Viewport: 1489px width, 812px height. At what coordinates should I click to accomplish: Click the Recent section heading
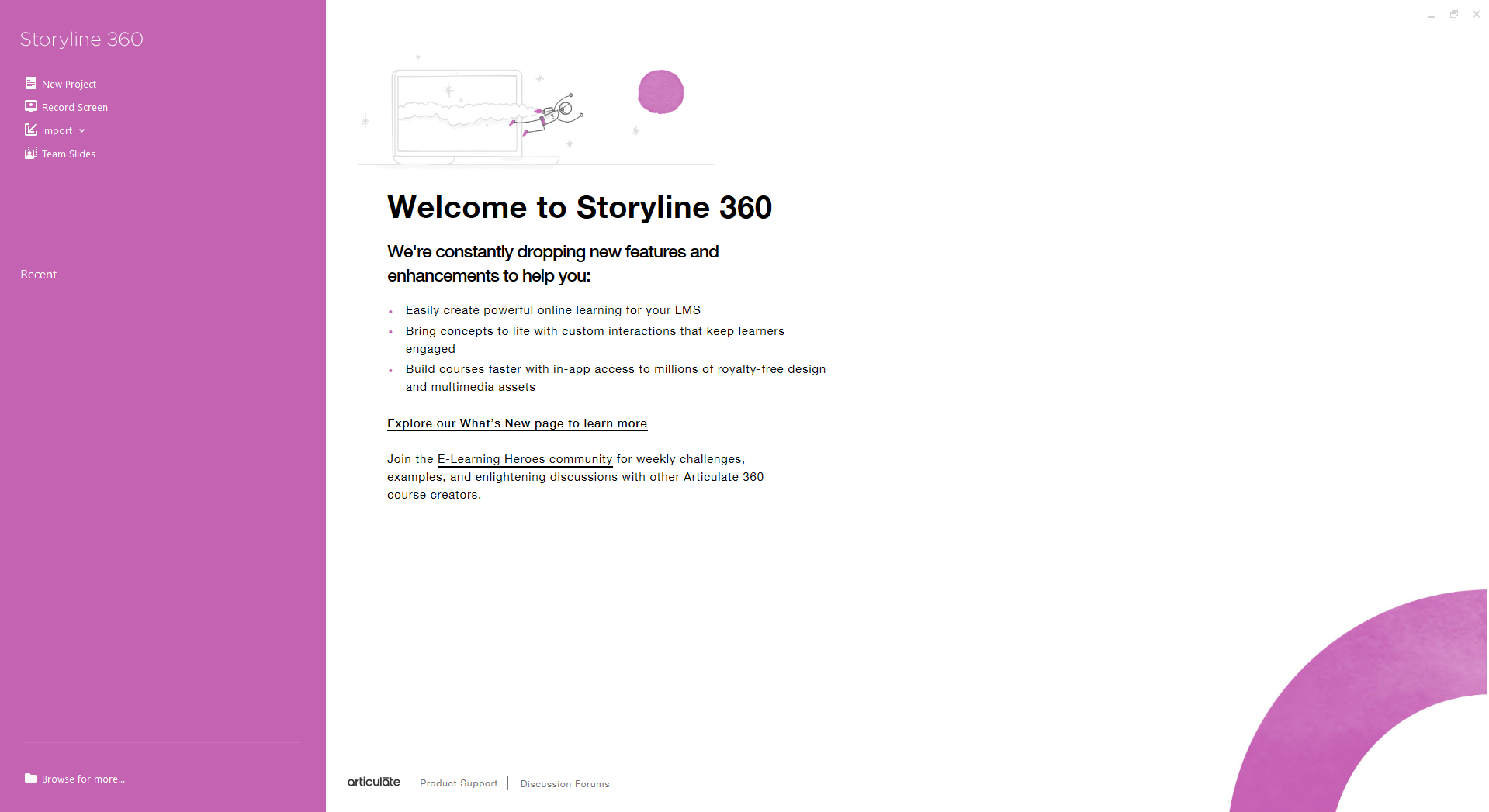[39, 275]
